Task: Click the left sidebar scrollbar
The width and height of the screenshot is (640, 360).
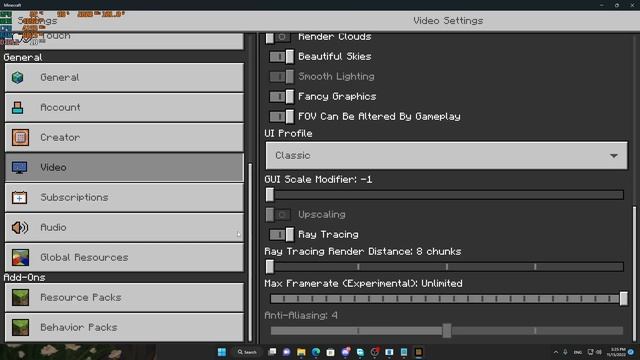Action: [x=250, y=252]
